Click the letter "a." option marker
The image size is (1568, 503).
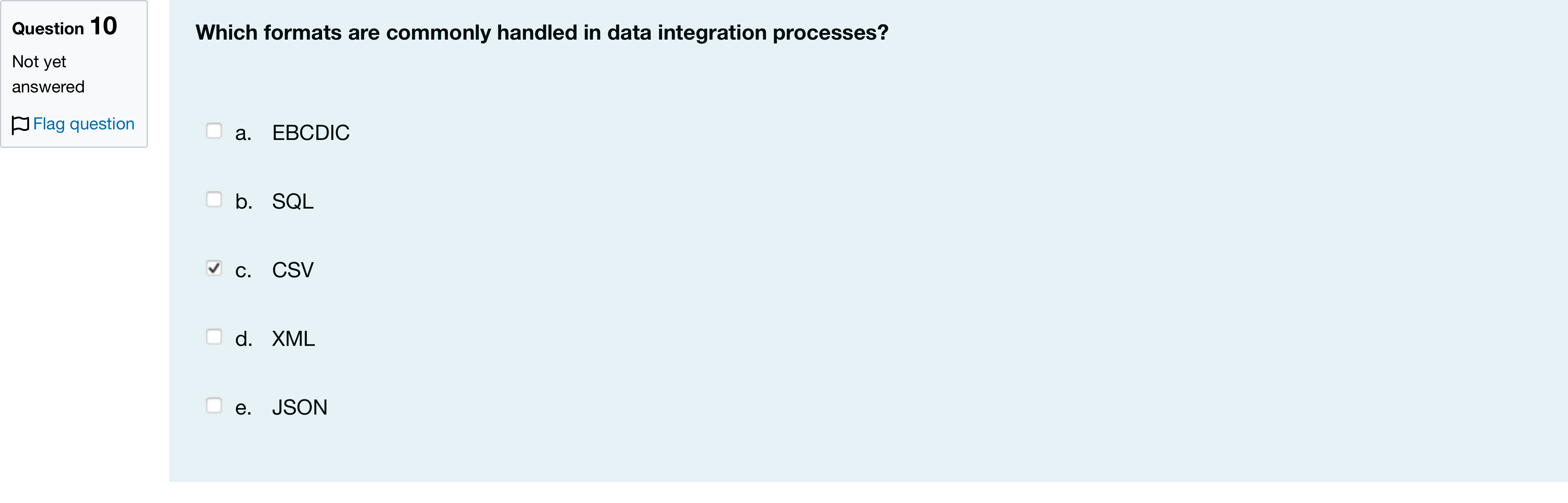pos(243,133)
